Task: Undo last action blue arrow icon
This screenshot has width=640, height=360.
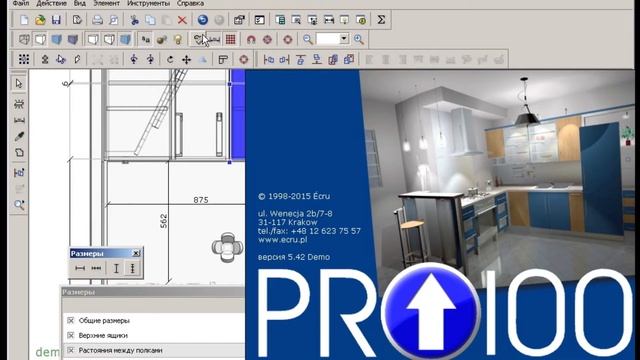Action: [202, 20]
